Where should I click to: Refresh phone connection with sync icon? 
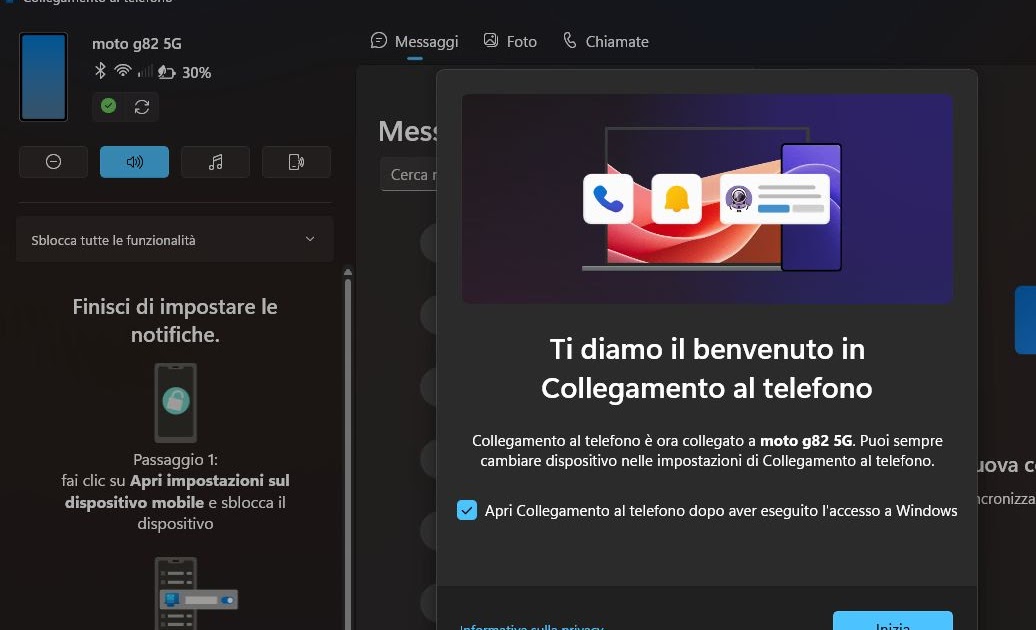tap(141, 106)
